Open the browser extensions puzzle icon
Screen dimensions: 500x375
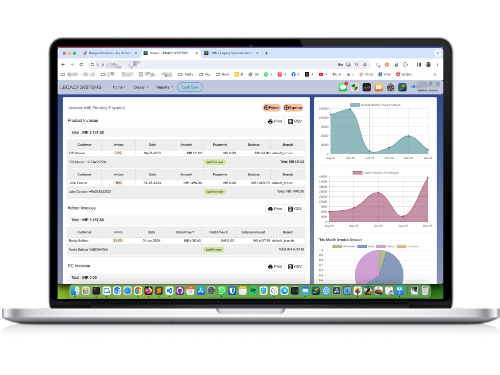405,64
